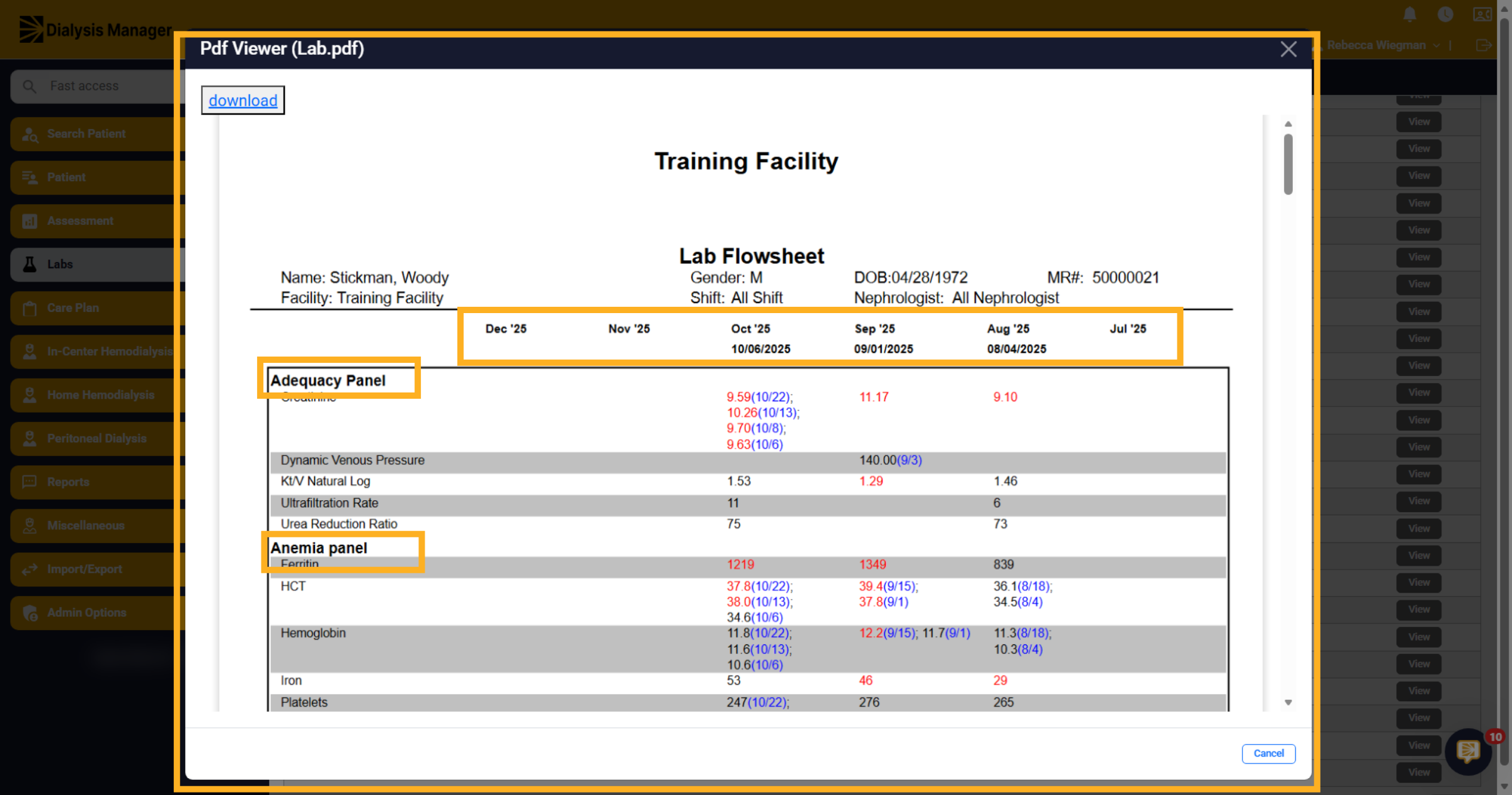The image size is (1512, 795).
Task: Click the Reports sidebar icon
Action: point(30,482)
